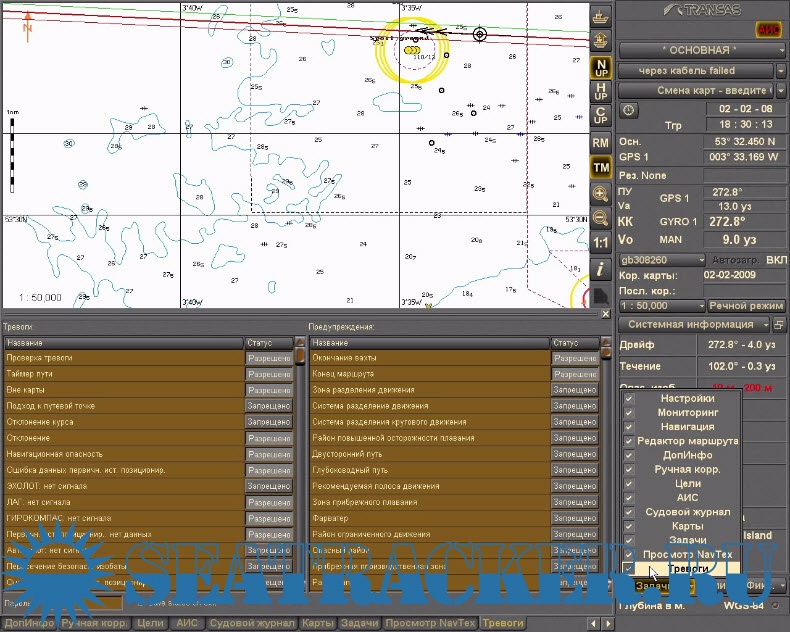Click the zoom out magnifier icon
This screenshot has height=632, width=790.
pyautogui.click(x=601, y=218)
